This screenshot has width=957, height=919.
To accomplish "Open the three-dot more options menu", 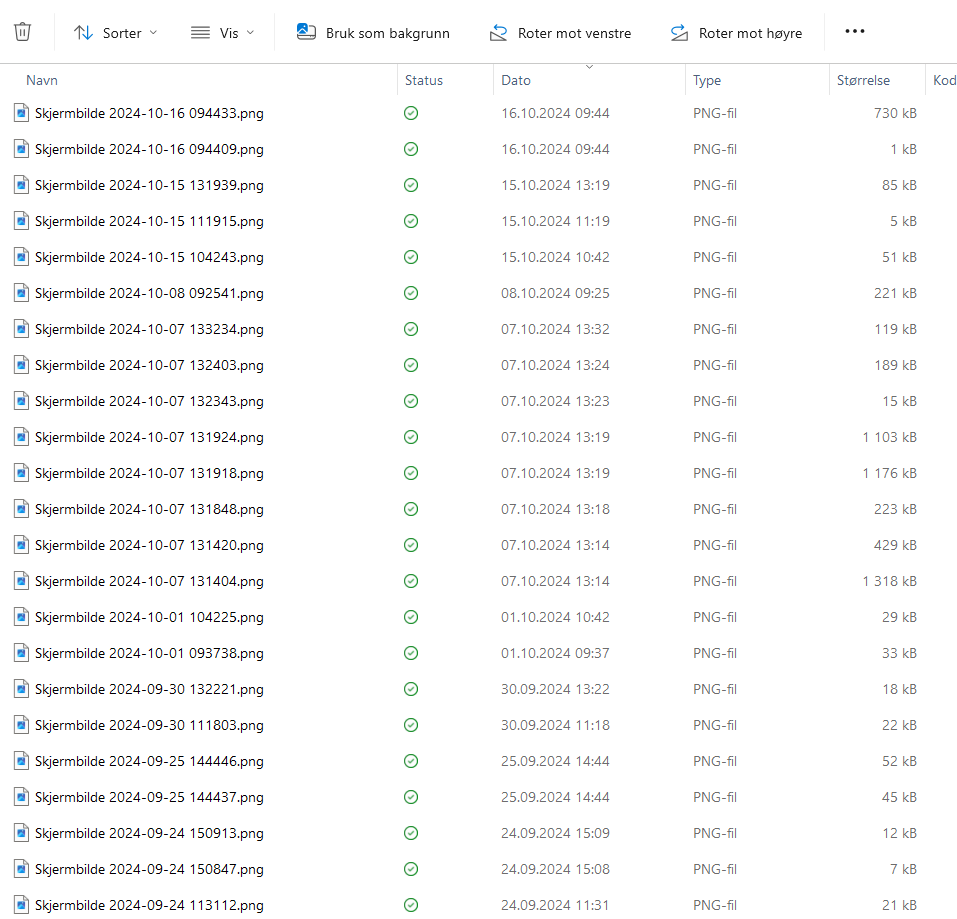I will tap(854, 32).
